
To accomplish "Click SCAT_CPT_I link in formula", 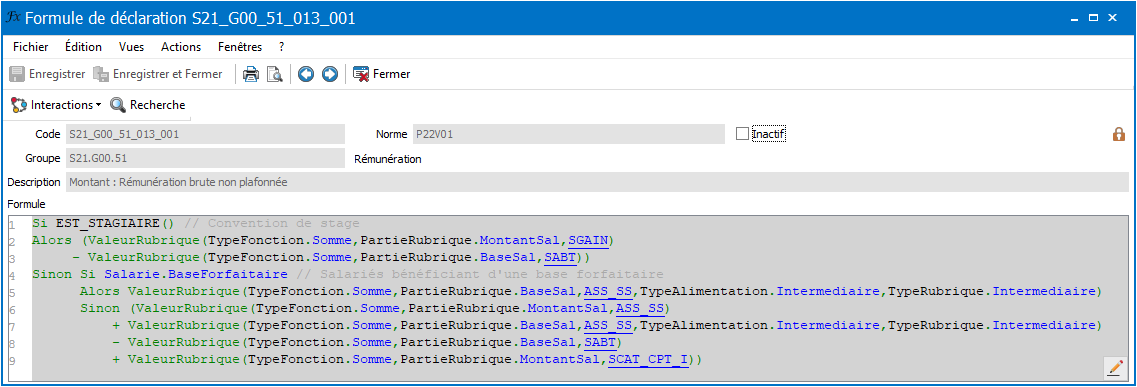I will [648, 359].
